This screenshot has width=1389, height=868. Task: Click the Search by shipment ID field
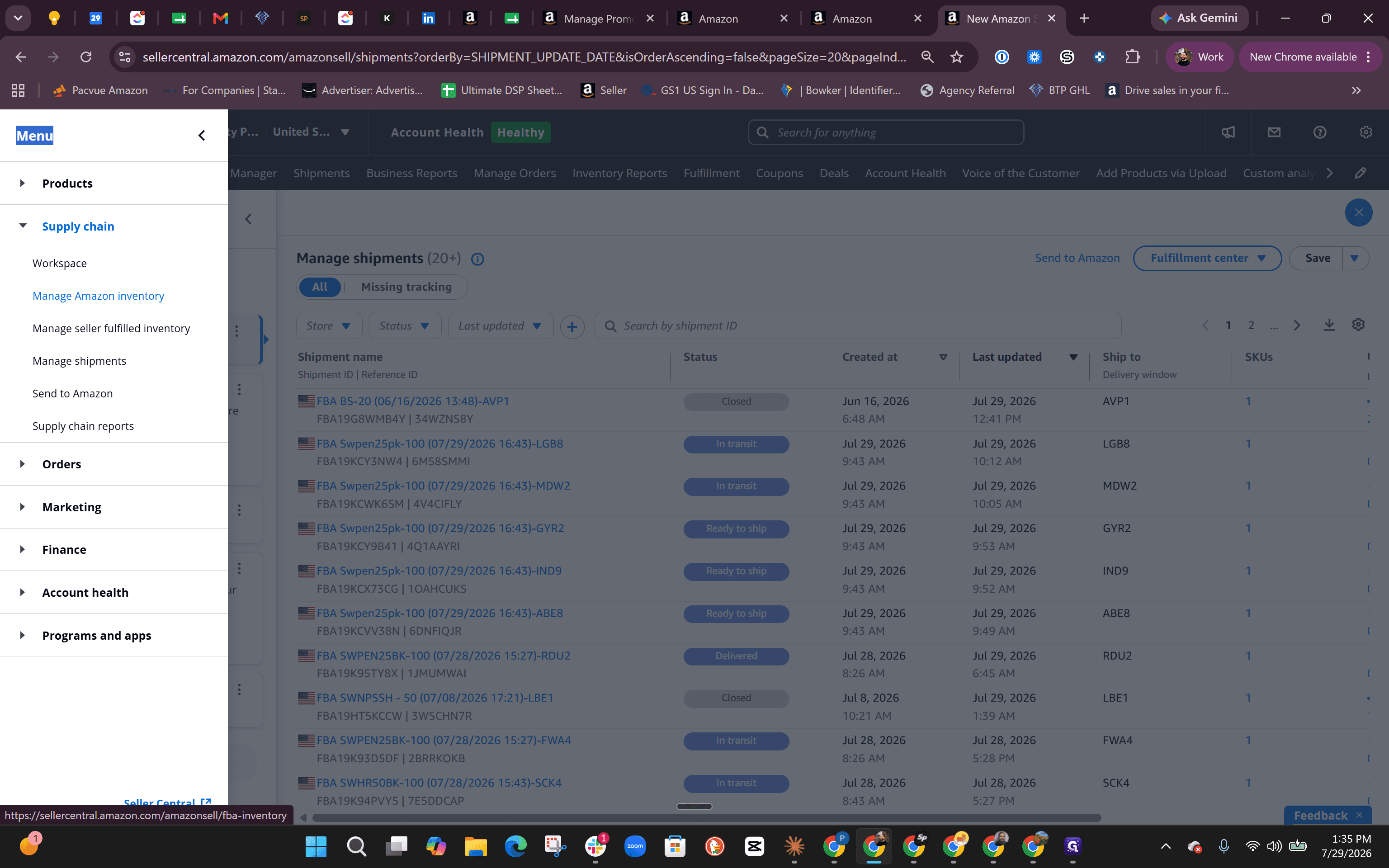858,326
